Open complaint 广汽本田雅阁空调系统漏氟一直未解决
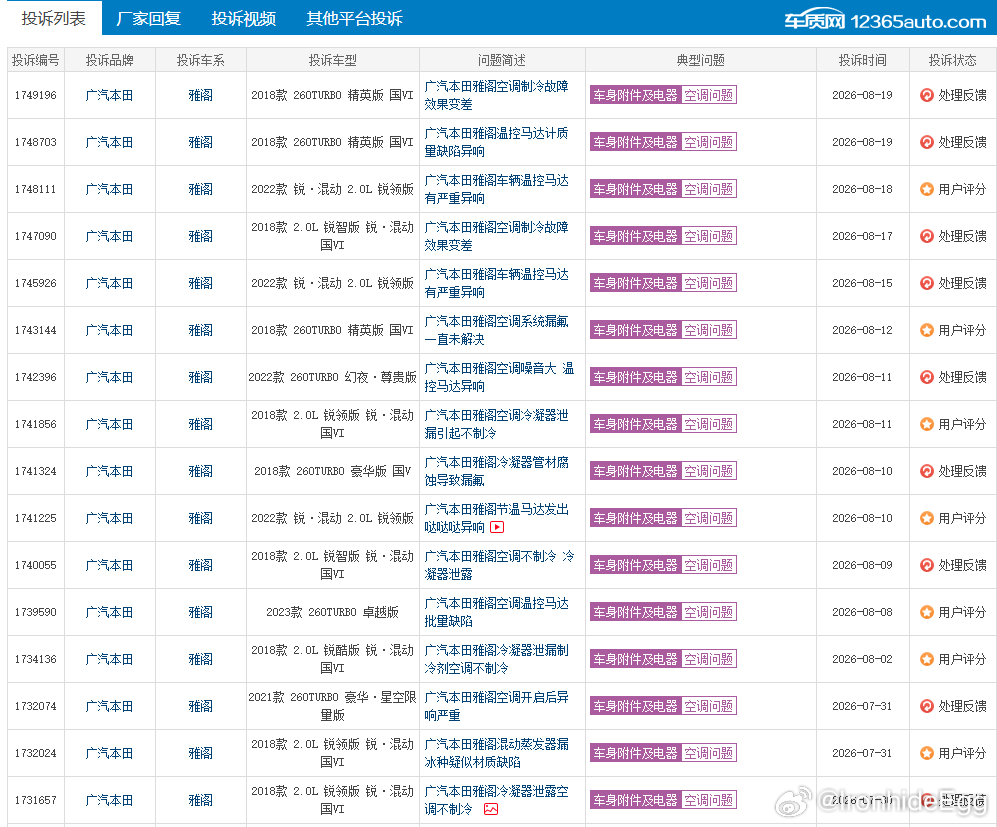 pos(497,331)
